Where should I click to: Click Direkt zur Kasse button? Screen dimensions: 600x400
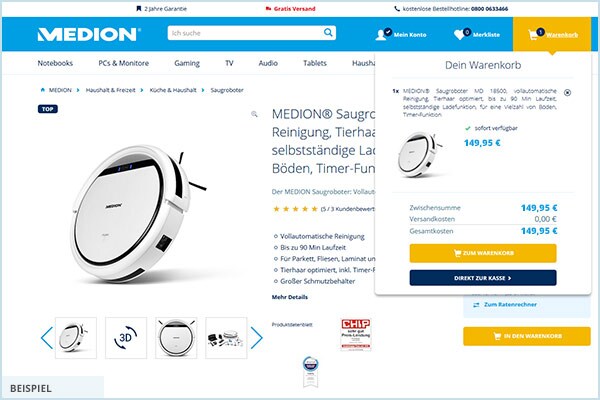(483, 278)
